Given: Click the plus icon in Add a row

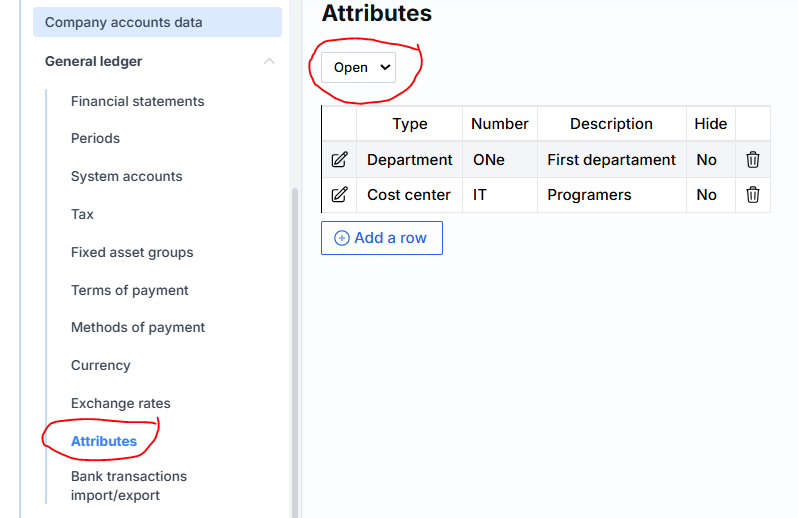Looking at the screenshot, I should 342,238.
